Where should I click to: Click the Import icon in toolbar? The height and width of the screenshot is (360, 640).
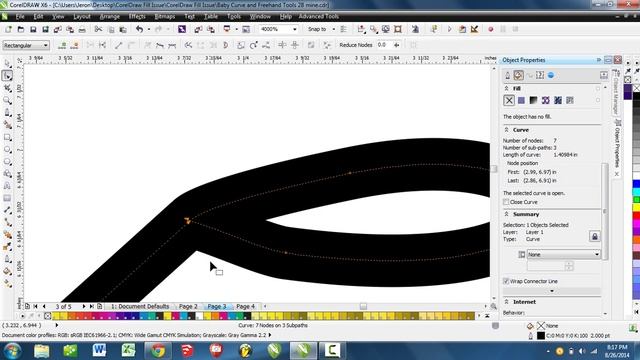[198, 29]
